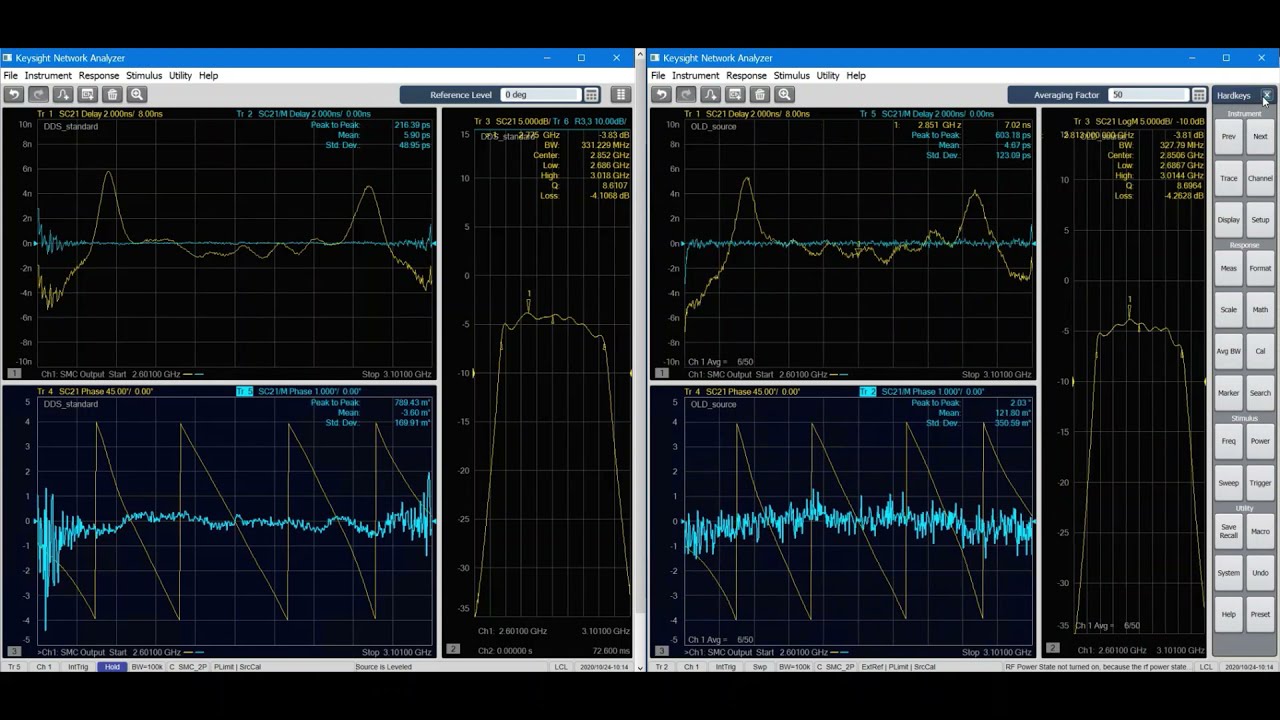Click the Averaging Factor input field
Viewport: 1280px width, 720px height.
pos(1148,95)
